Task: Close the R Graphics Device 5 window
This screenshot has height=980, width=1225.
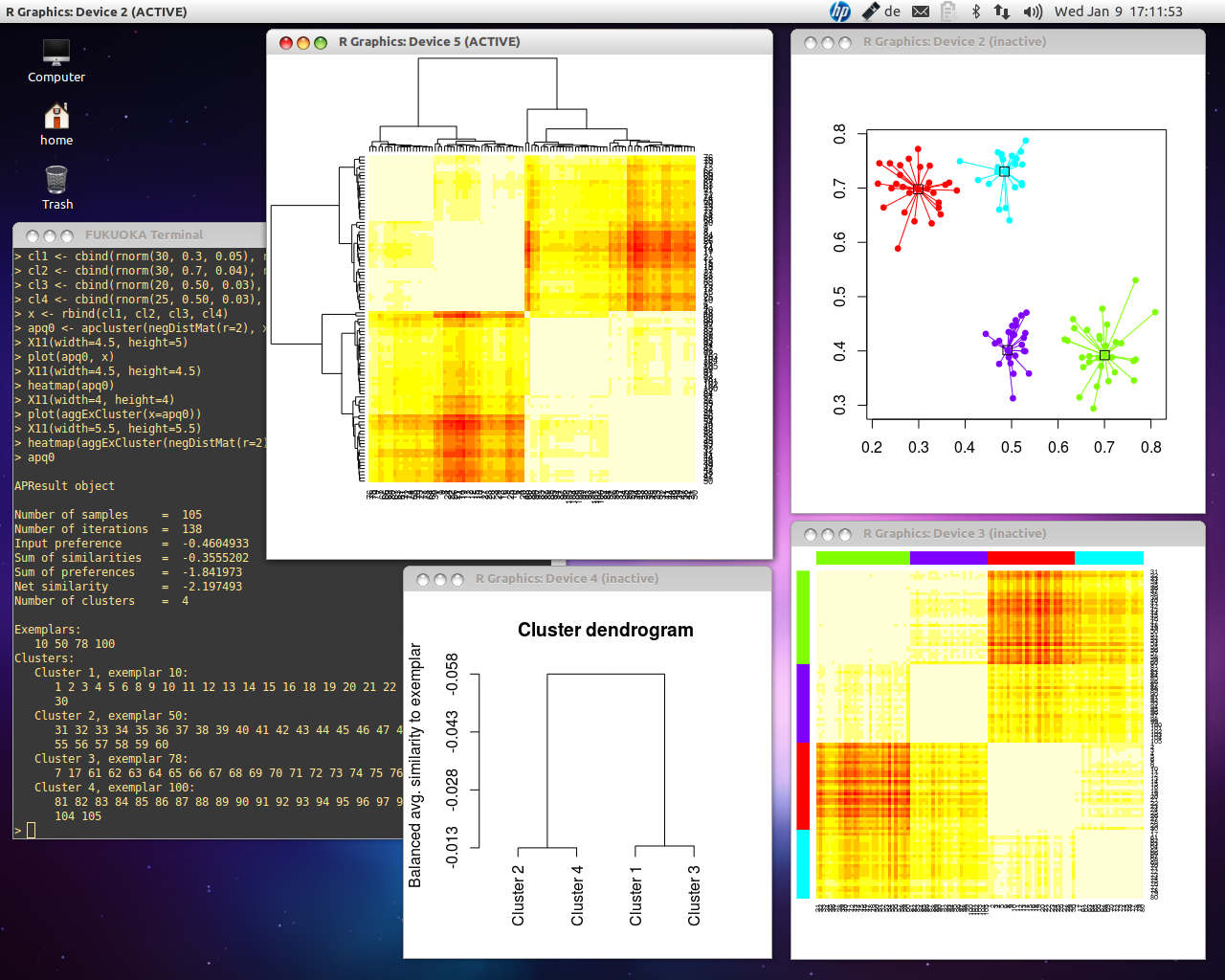Action: coord(285,43)
